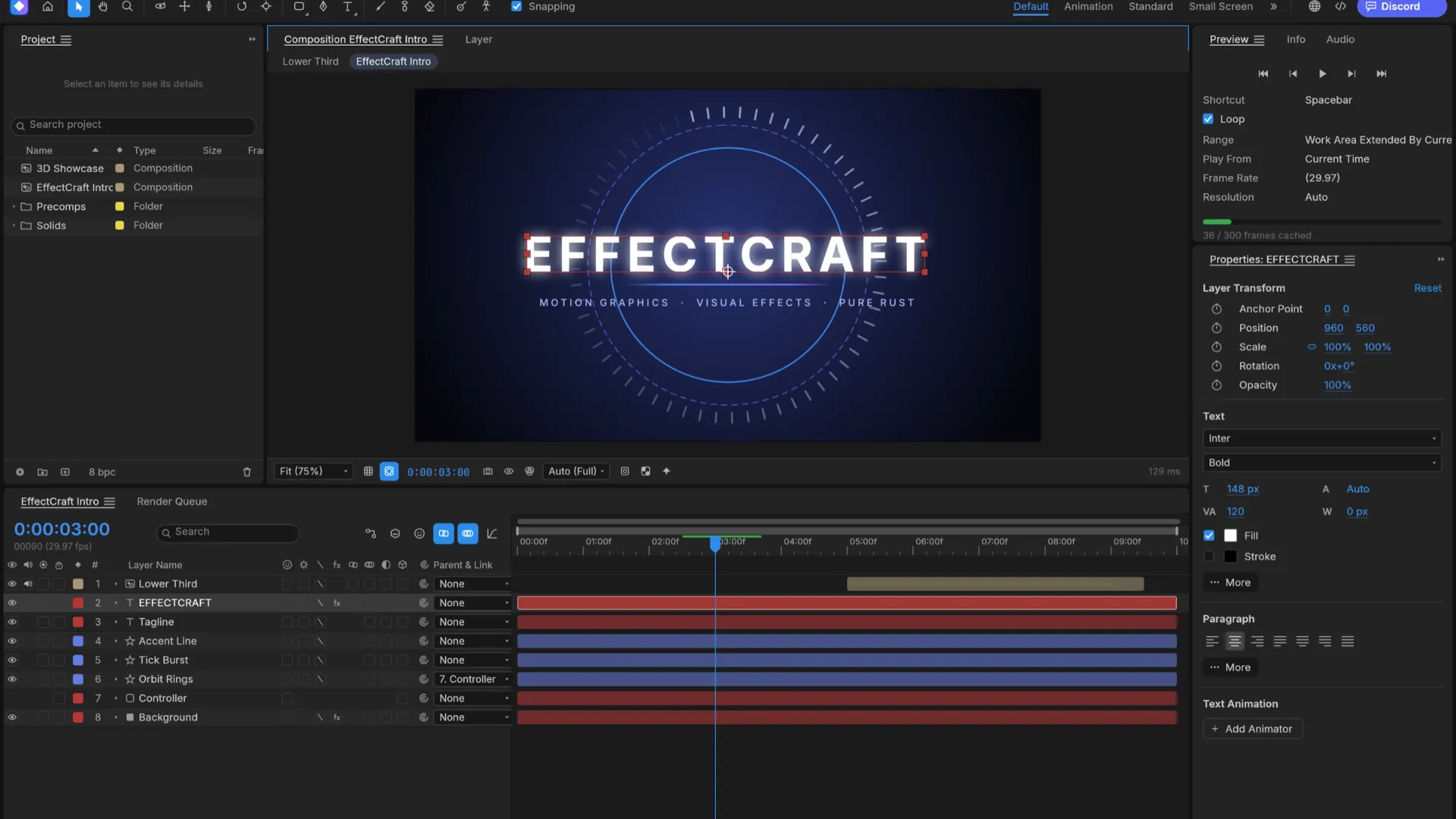Jump to first frame in Preview
This screenshot has height=819, width=1456.
coord(1263,74)
